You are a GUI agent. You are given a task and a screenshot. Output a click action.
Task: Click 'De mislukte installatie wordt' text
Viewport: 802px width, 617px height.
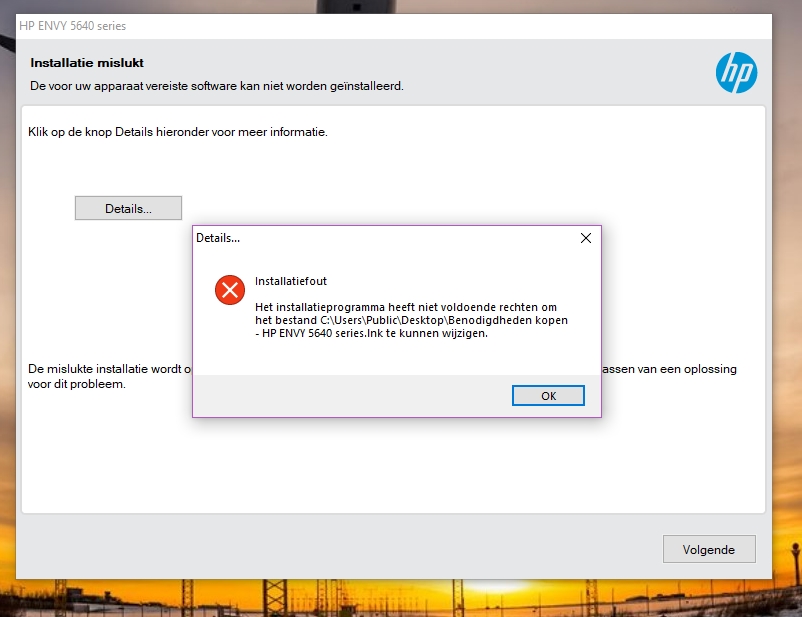point(109,369)
